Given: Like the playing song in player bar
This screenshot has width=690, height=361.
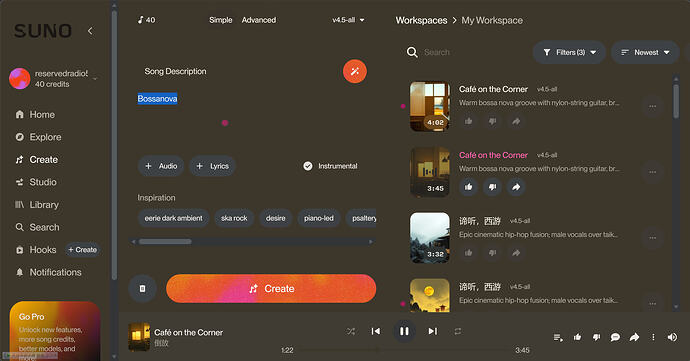Looking at the screenshot, I should (577, 337).
